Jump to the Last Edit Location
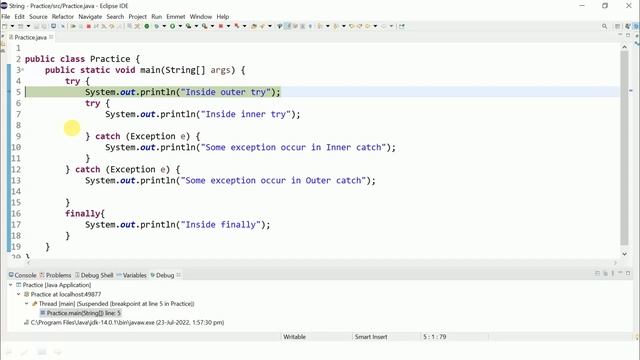This screenshot has width=640, height=360. pyautogui.click(x=352, y=26)
